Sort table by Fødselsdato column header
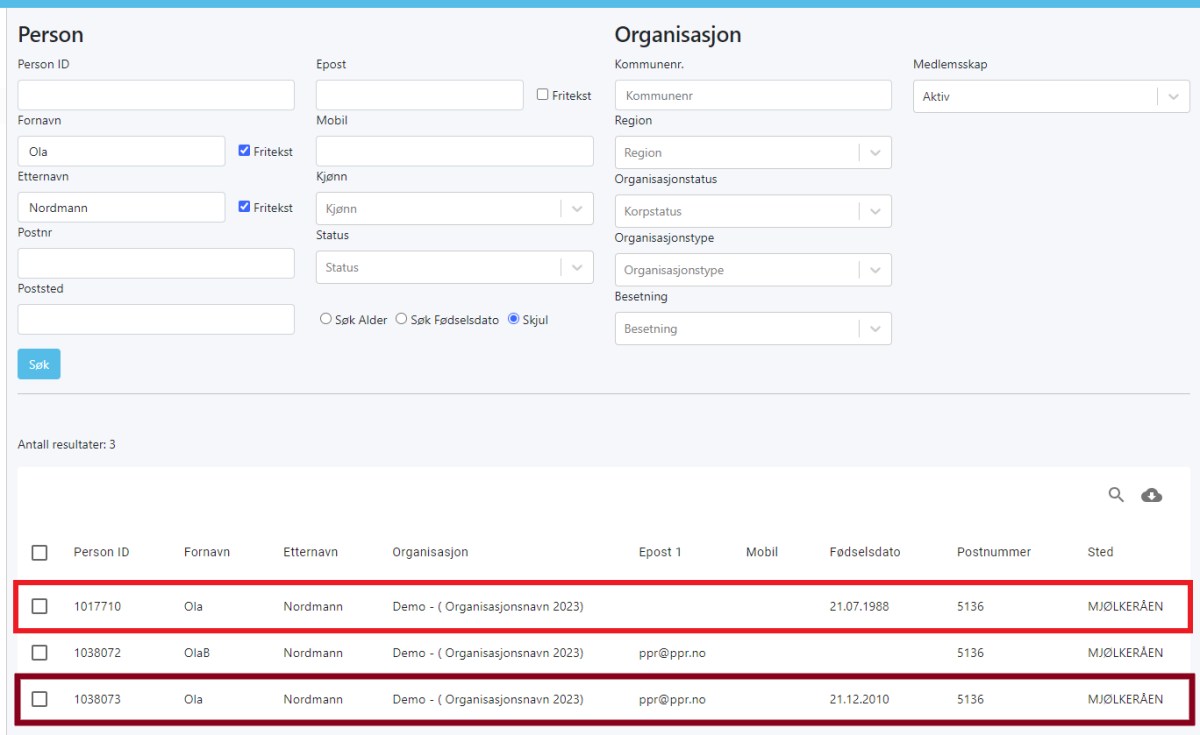Screen dimensions: 1200x735 tap(865, 552)
